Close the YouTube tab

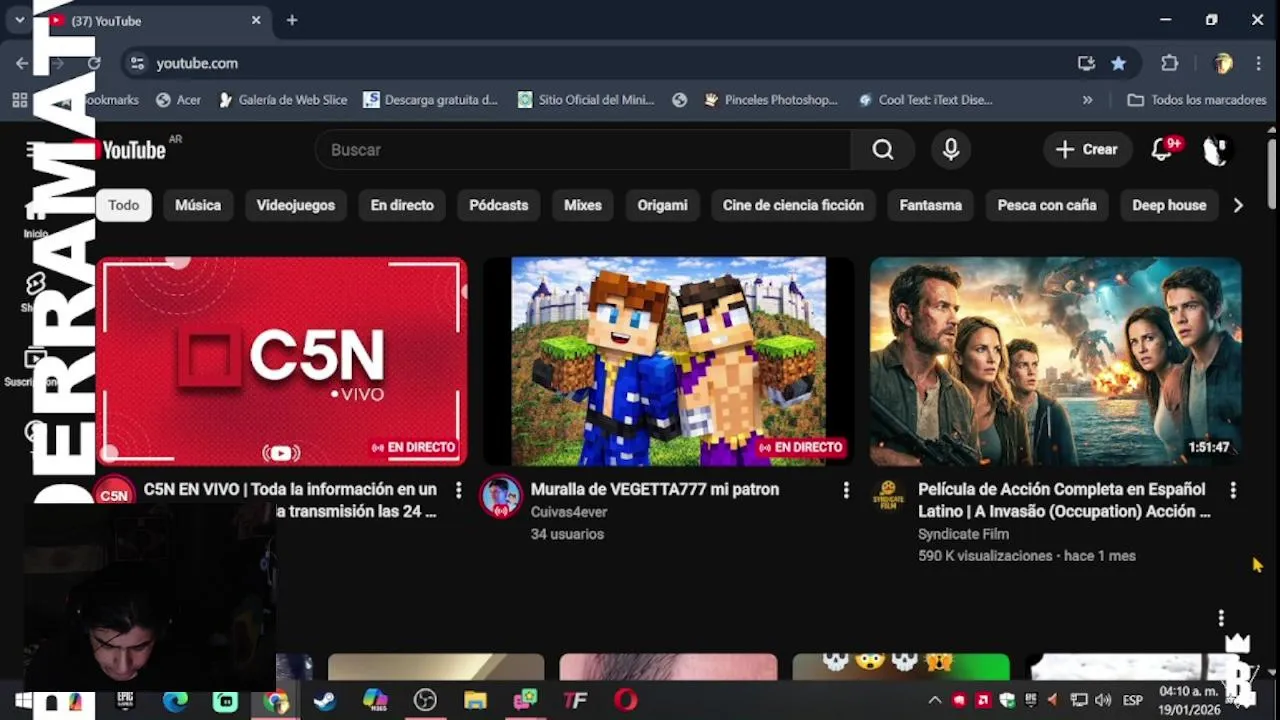tap(256, 20)
